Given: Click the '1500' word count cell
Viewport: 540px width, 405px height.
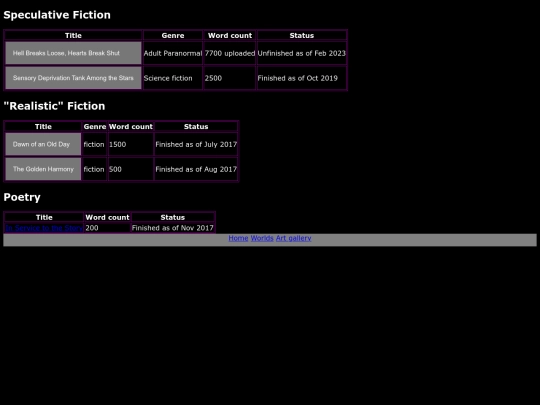Looking at the screenshot, I should pos(131,144).
